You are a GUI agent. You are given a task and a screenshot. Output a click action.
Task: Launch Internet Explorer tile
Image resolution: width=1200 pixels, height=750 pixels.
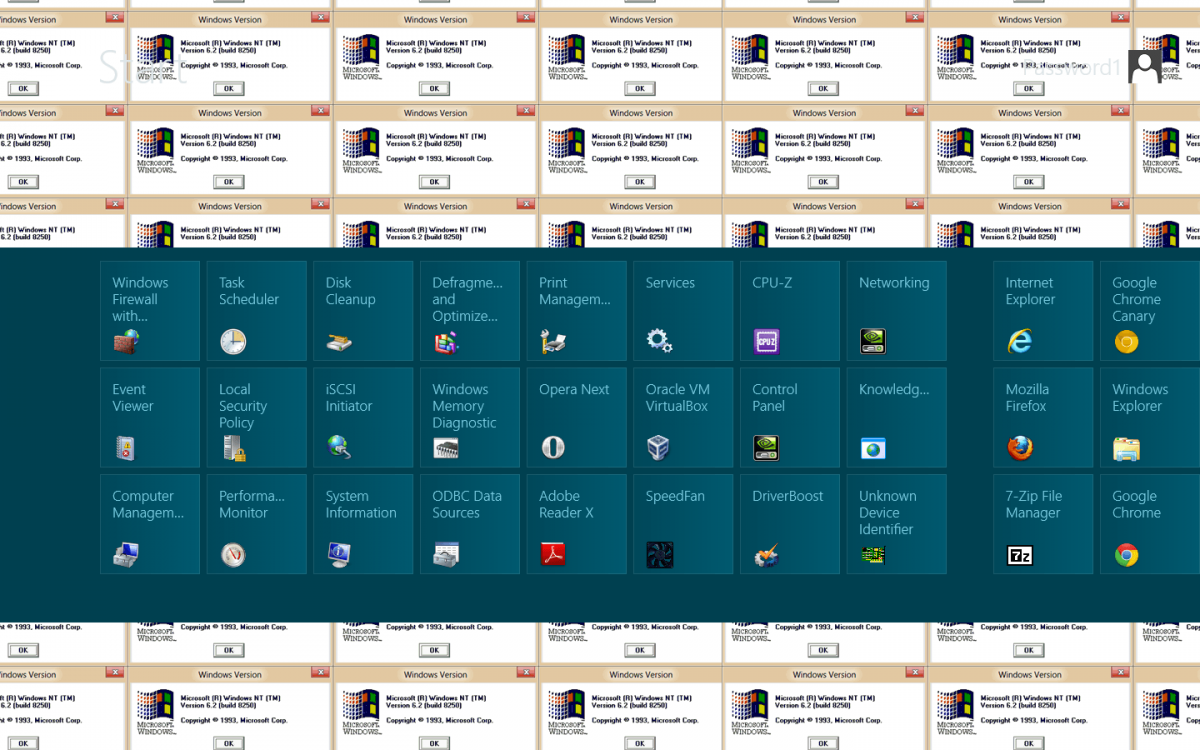point(1043,311)
